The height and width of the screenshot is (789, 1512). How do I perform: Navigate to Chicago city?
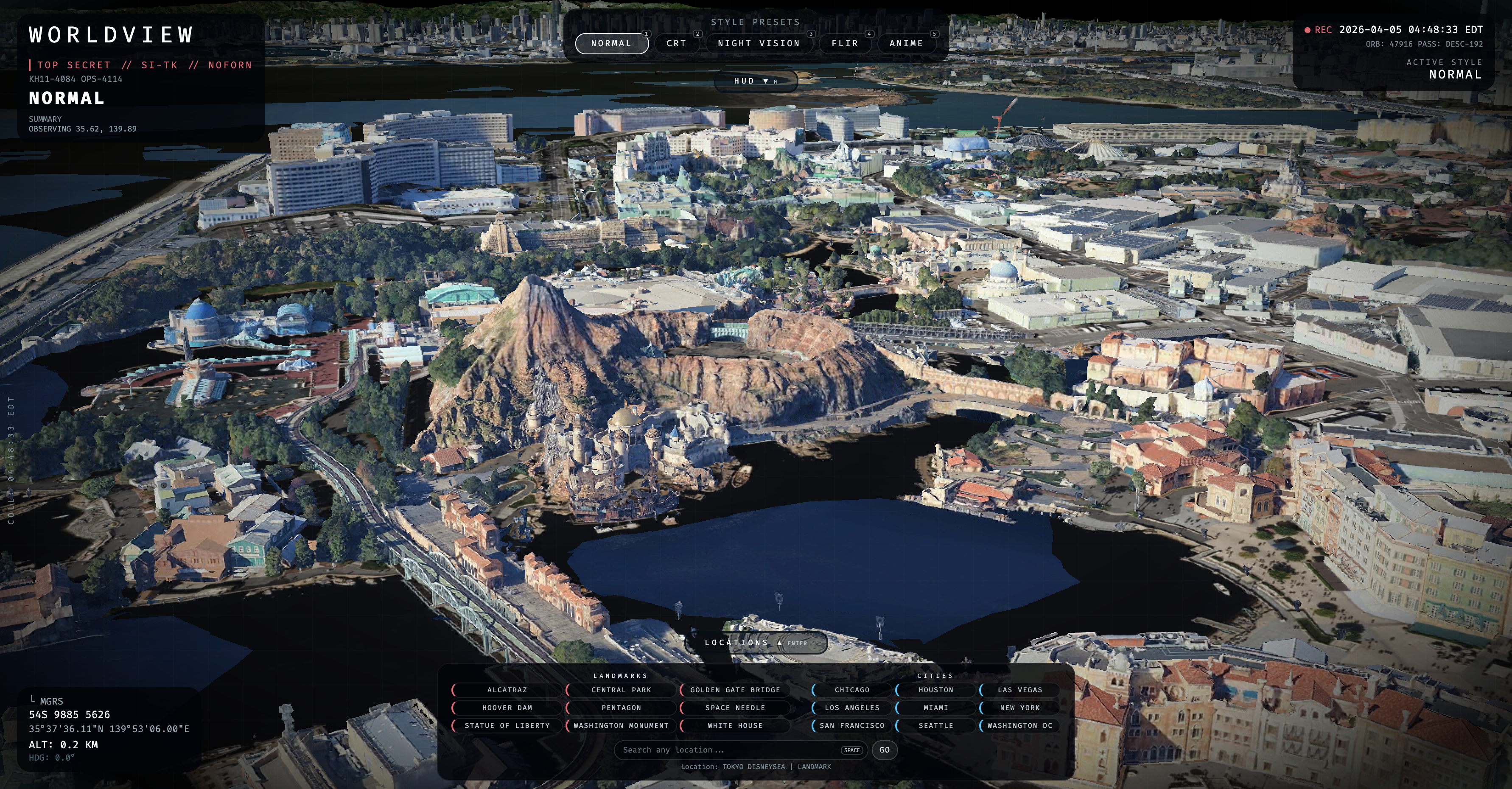coord(852,691)
